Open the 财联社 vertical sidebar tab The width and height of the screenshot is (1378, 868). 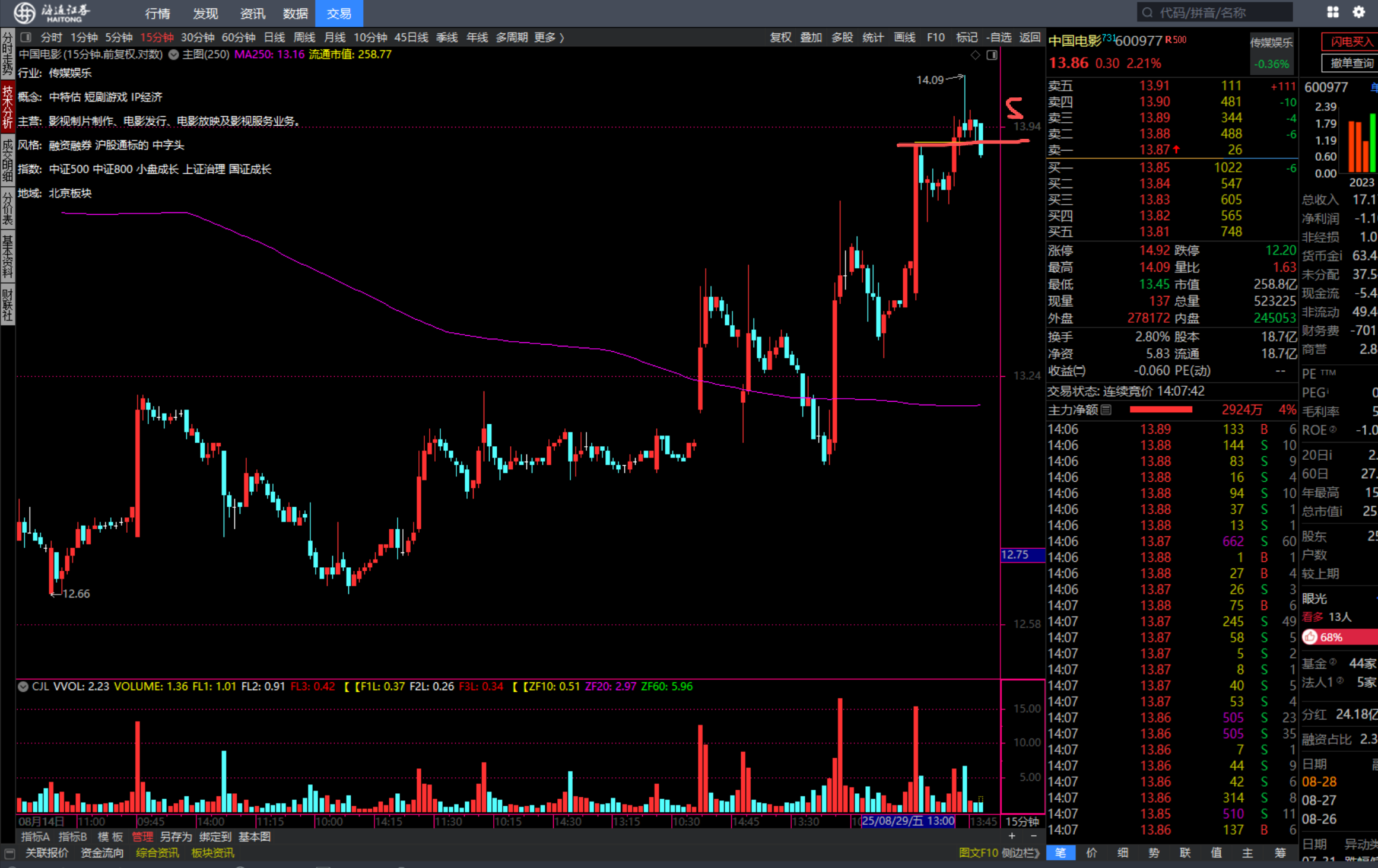pyautogui.click(x=8, y=304)
